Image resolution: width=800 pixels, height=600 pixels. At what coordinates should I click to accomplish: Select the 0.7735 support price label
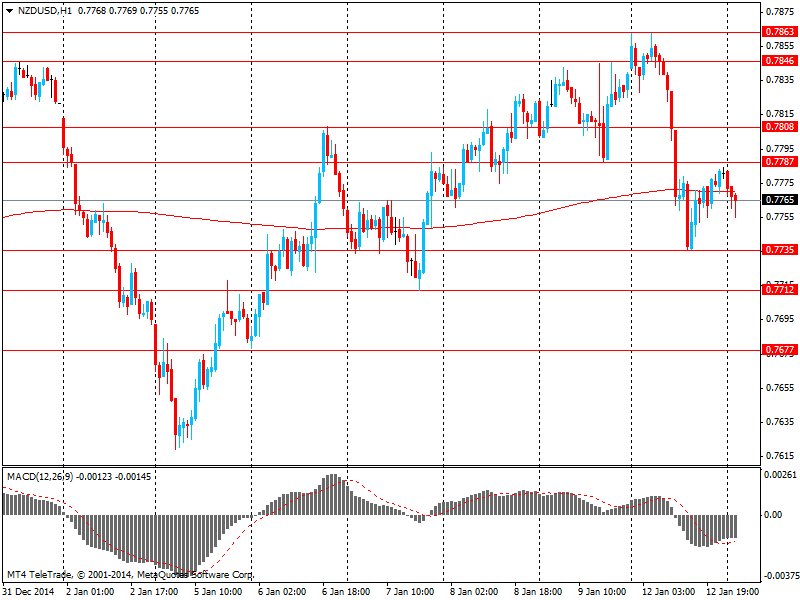point(779,250)
